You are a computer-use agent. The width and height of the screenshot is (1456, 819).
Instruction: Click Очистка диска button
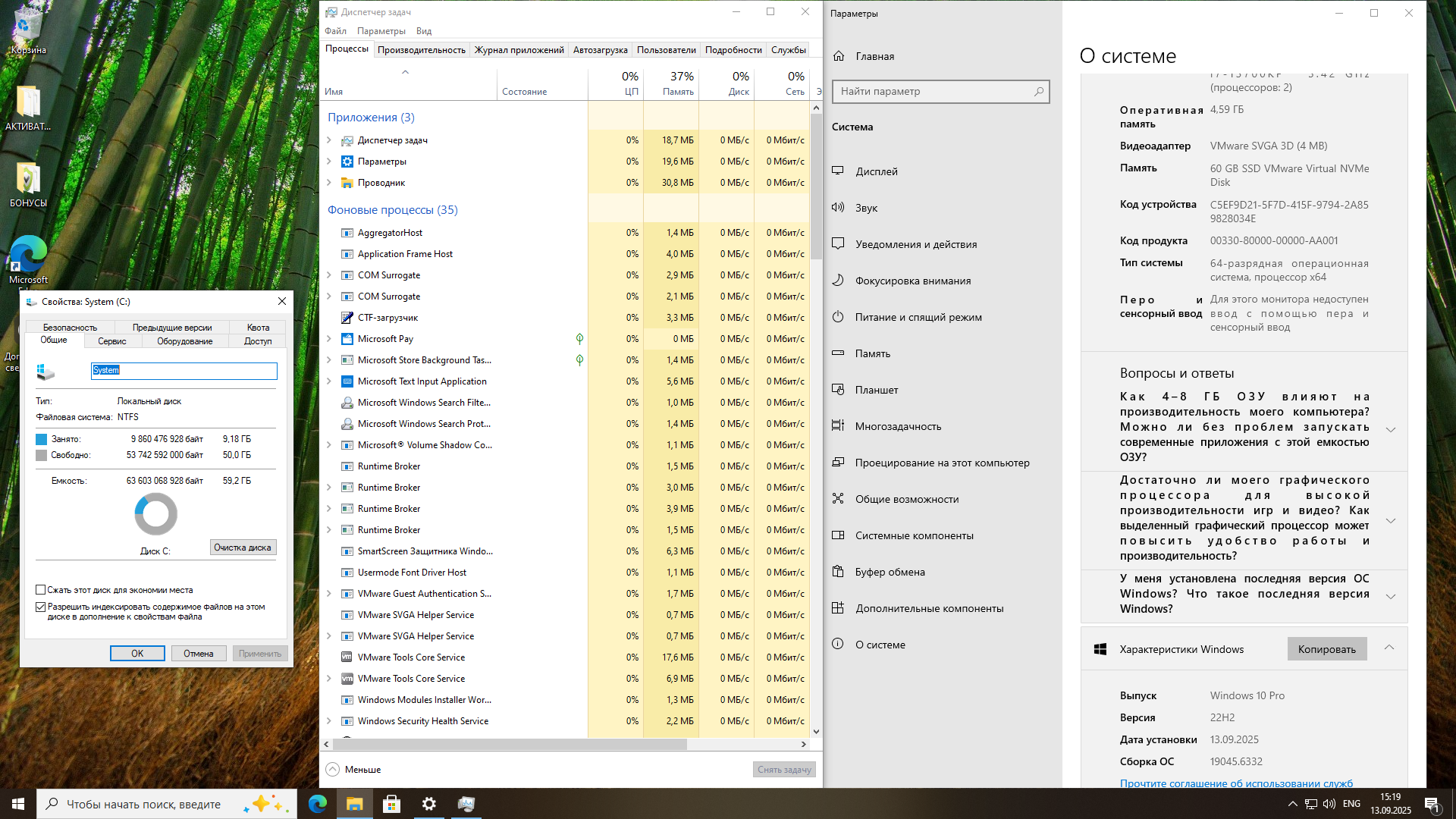(x=243, y=548)
